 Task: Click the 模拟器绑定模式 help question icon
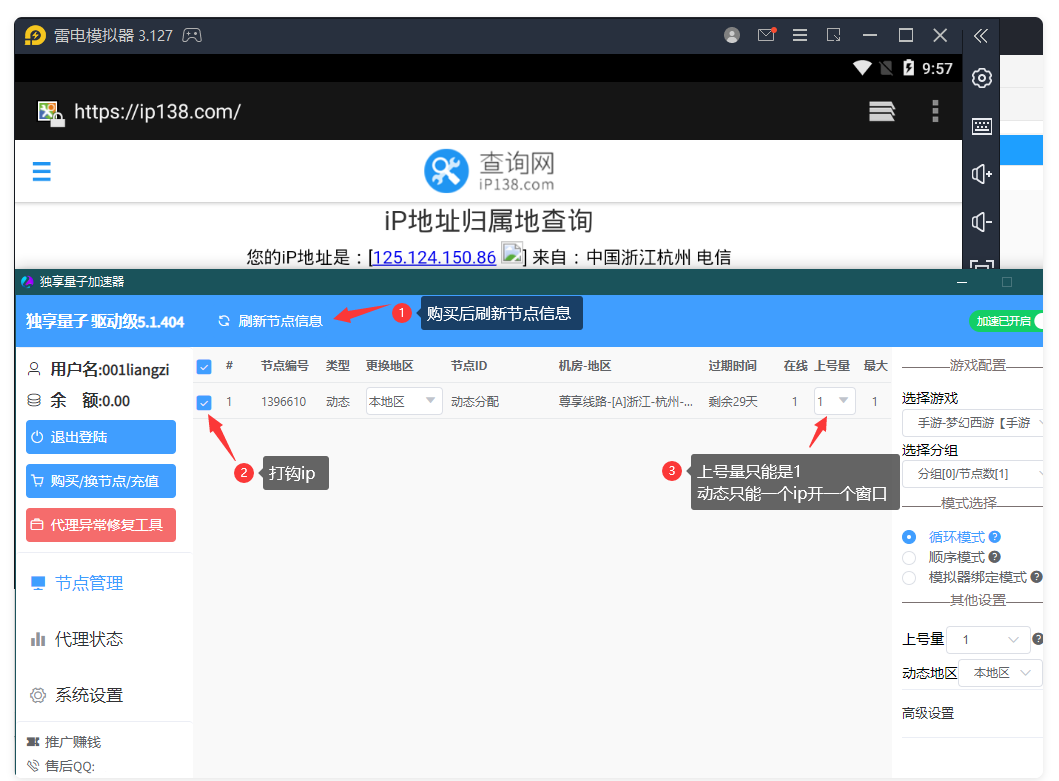coord(1036,577)
